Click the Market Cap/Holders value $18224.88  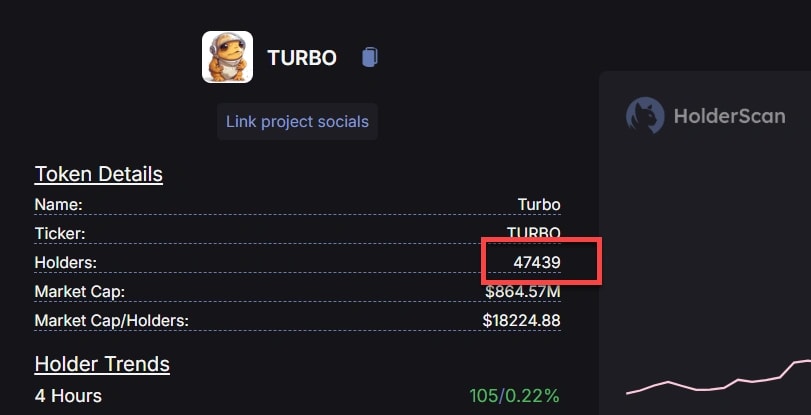pos(521,320)
